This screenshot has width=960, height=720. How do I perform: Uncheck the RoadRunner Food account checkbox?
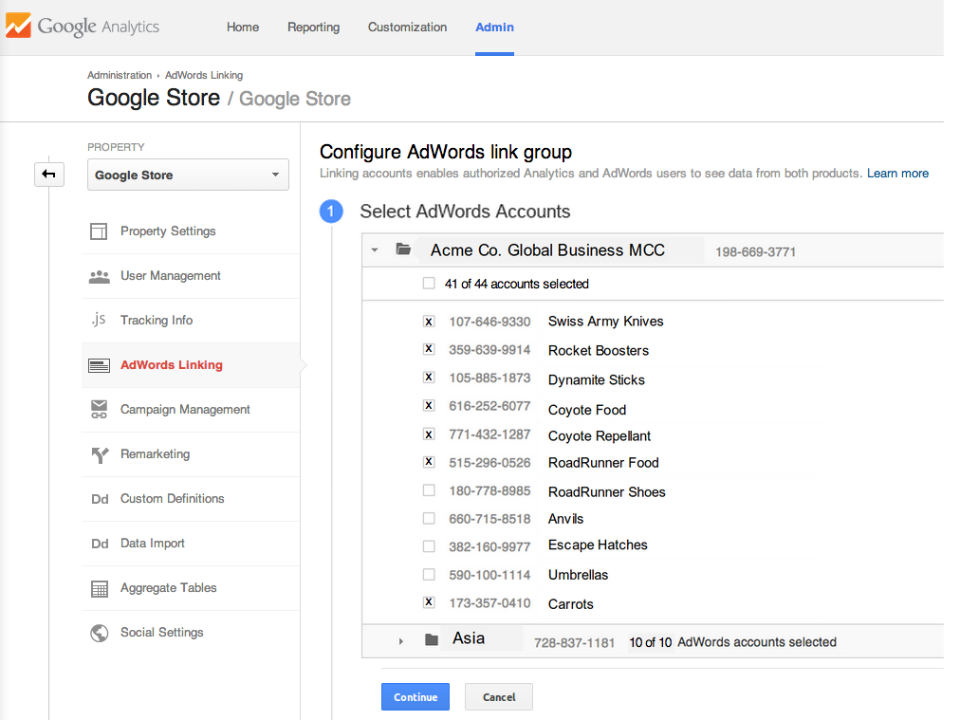click(x=429, y=462)
